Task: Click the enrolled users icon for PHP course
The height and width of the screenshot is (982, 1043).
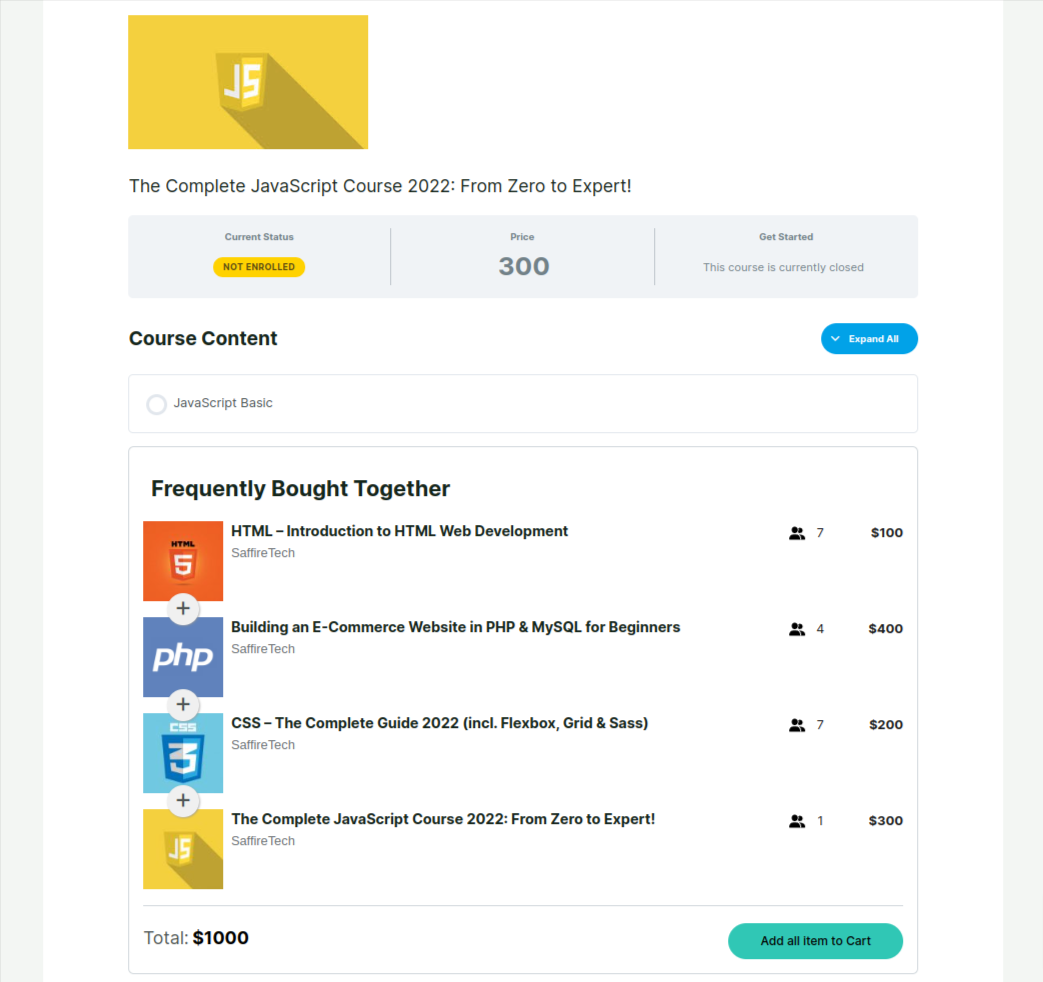Action: tap(797, 629)
